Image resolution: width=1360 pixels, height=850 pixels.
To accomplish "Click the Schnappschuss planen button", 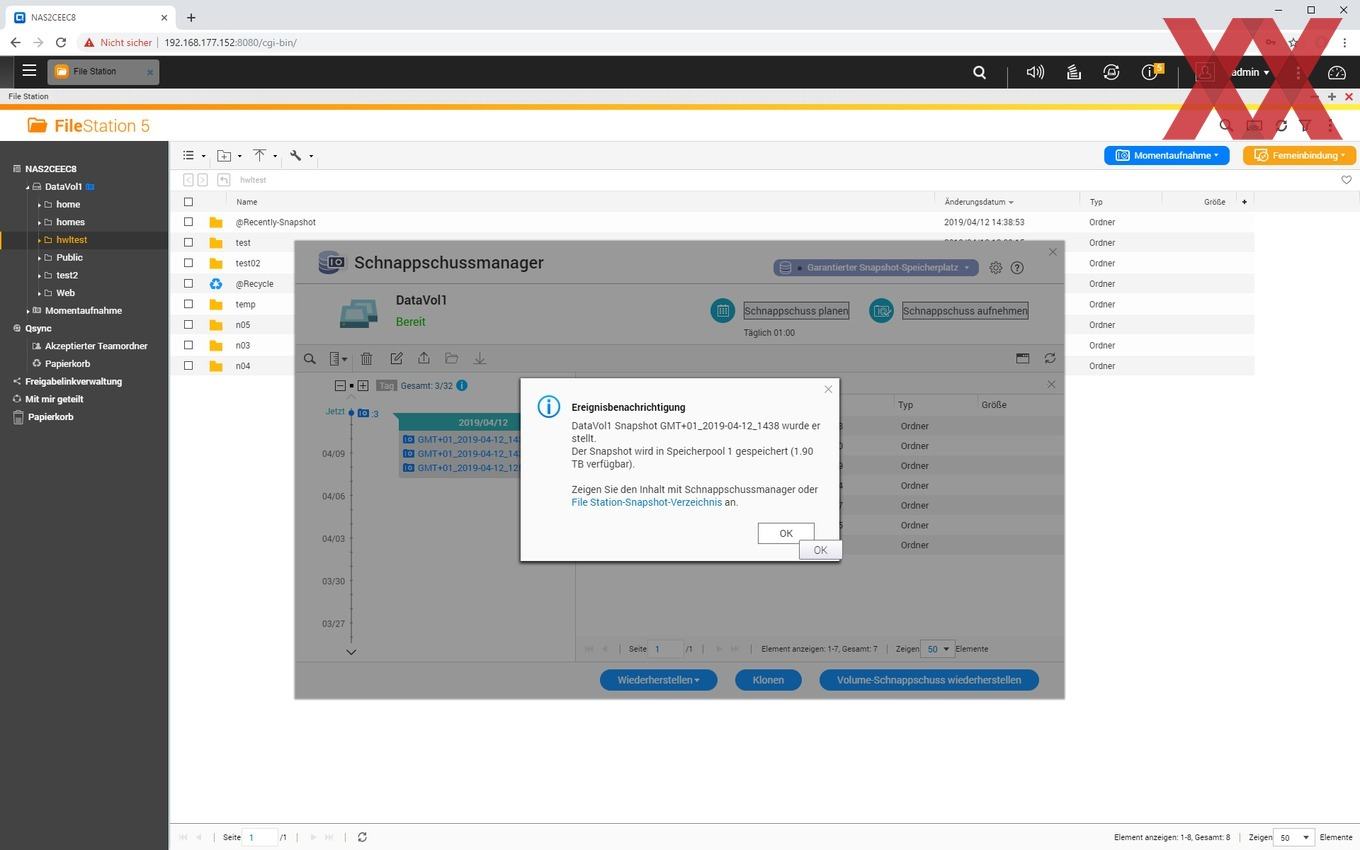I will click(796, 311).
